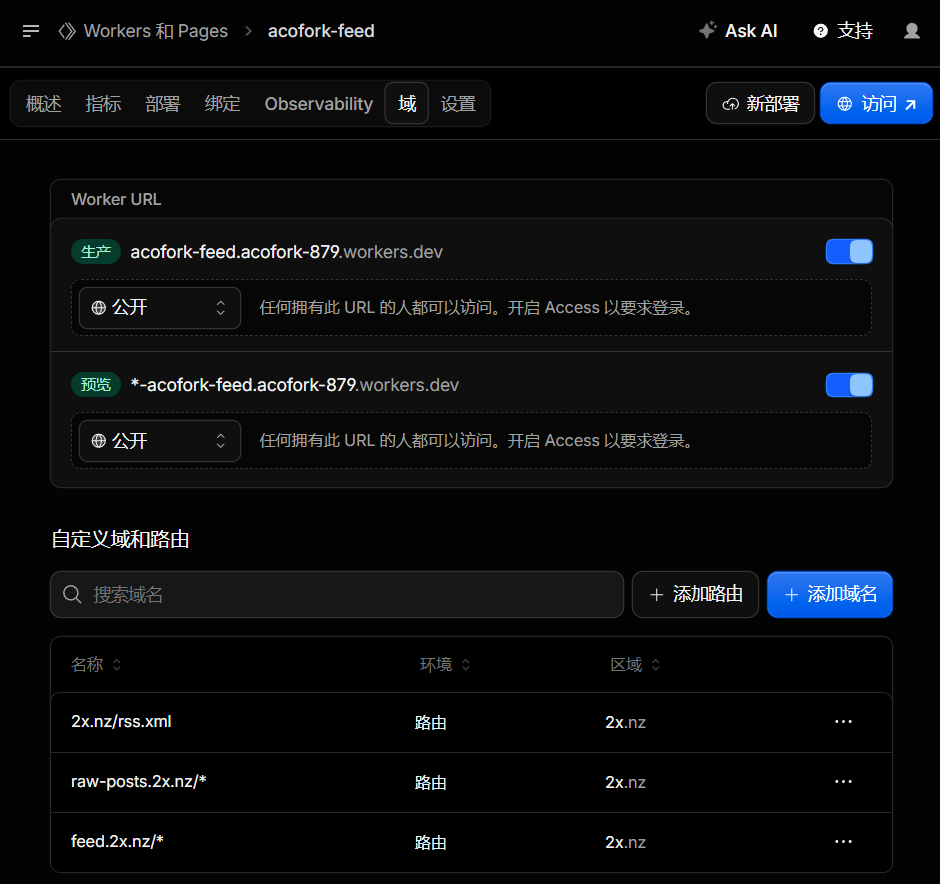The width and height of the screenshot is (940, 884).
Task: Switch to the 设置 tab
Action: (x=459, y=104)
